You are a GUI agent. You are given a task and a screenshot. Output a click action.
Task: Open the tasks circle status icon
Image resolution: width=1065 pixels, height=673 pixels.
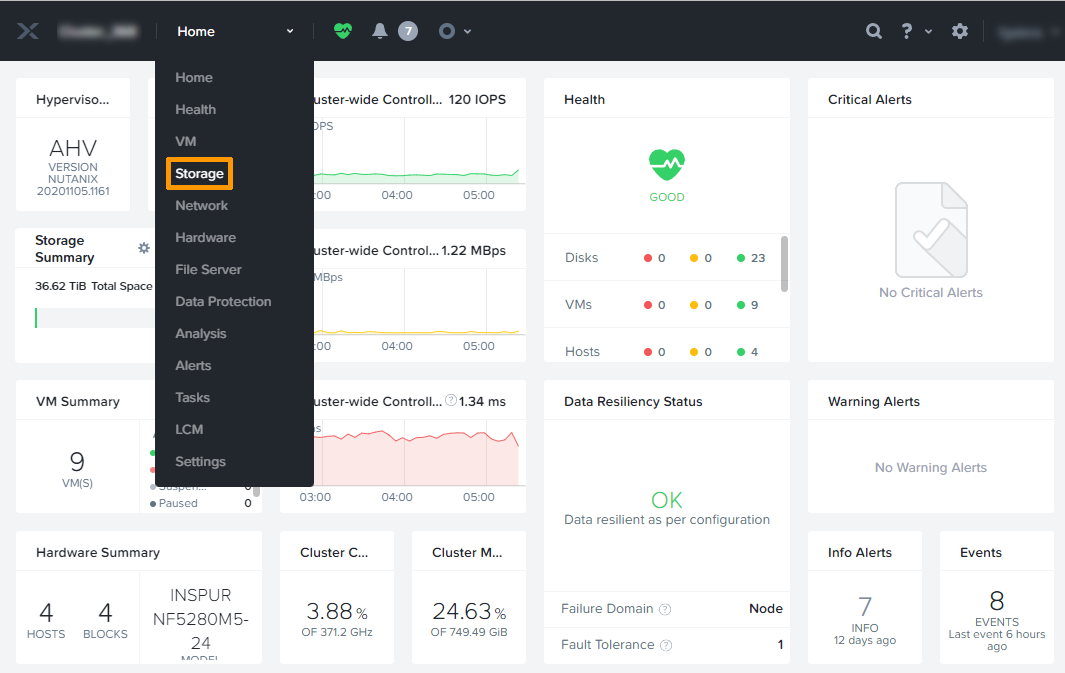447,31
